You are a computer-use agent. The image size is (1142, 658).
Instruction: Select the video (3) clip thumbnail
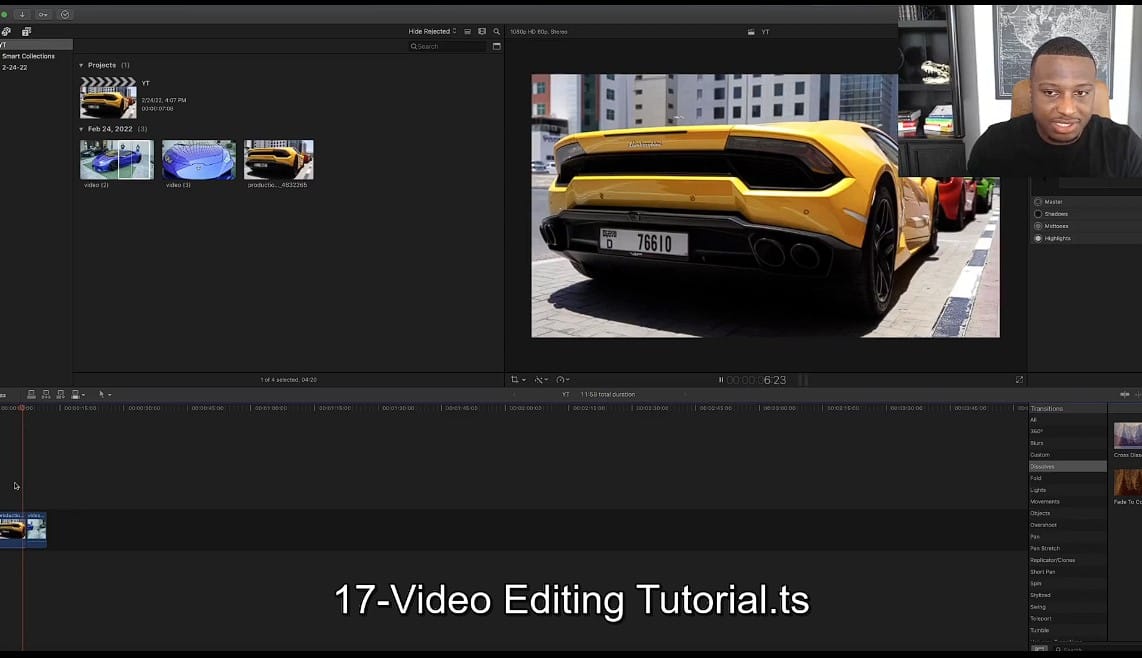197,158
